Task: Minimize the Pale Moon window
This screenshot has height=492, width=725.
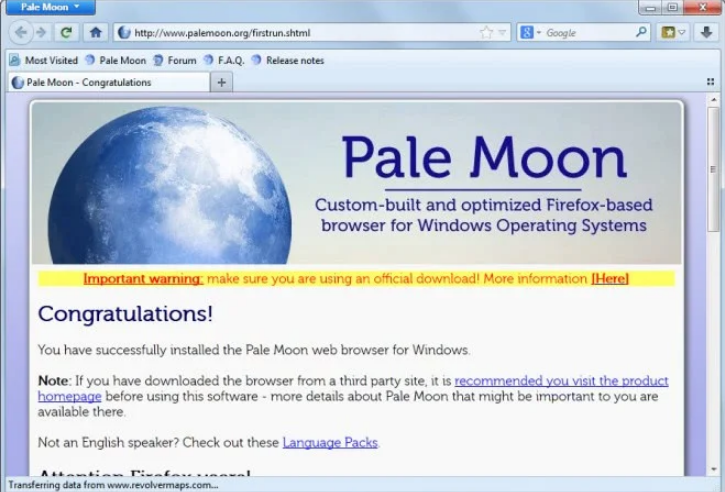Action: tap(650, 7)
